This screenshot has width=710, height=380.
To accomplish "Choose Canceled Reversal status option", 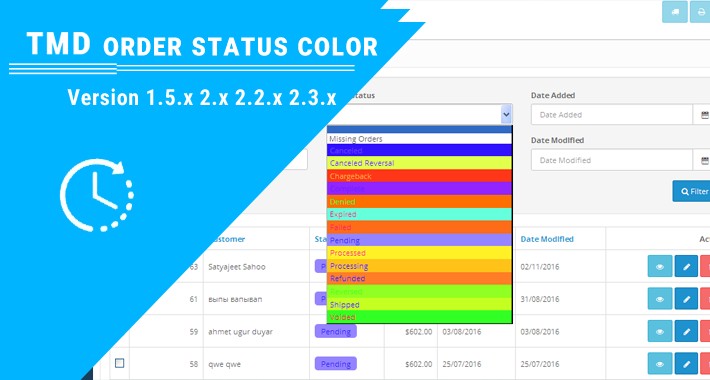I will coord(419,163).
